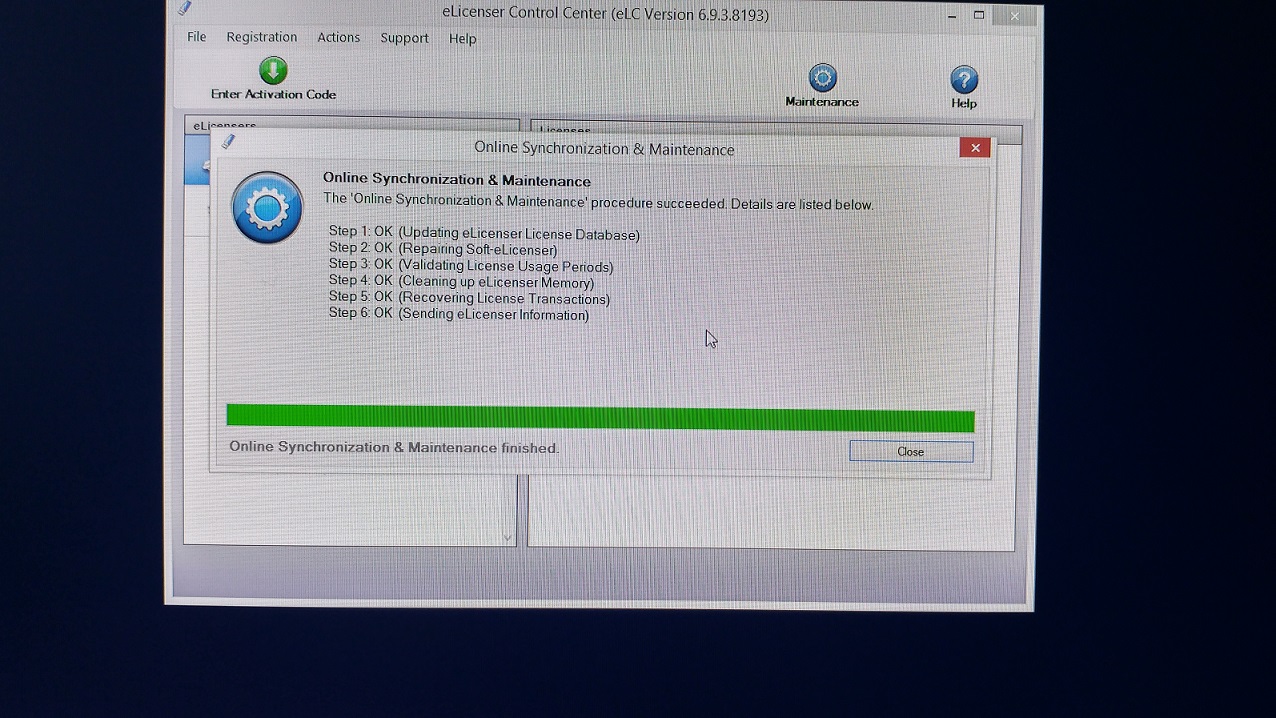Open the Support menu
Image resolution: width=1276 pixels, height=718 pixels.
404,38
